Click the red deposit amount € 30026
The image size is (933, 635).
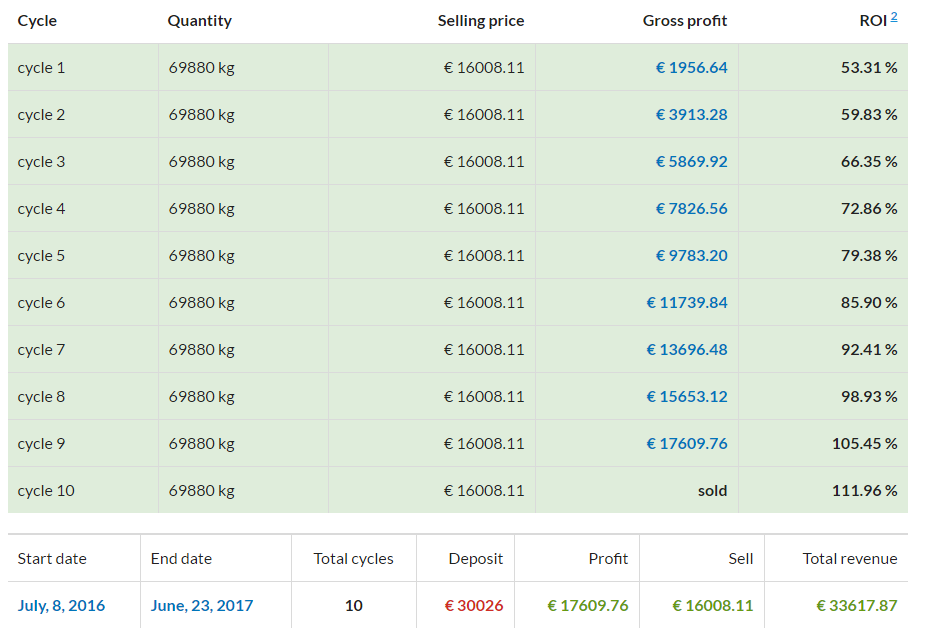pyautogui.click(x=475, y=605)
